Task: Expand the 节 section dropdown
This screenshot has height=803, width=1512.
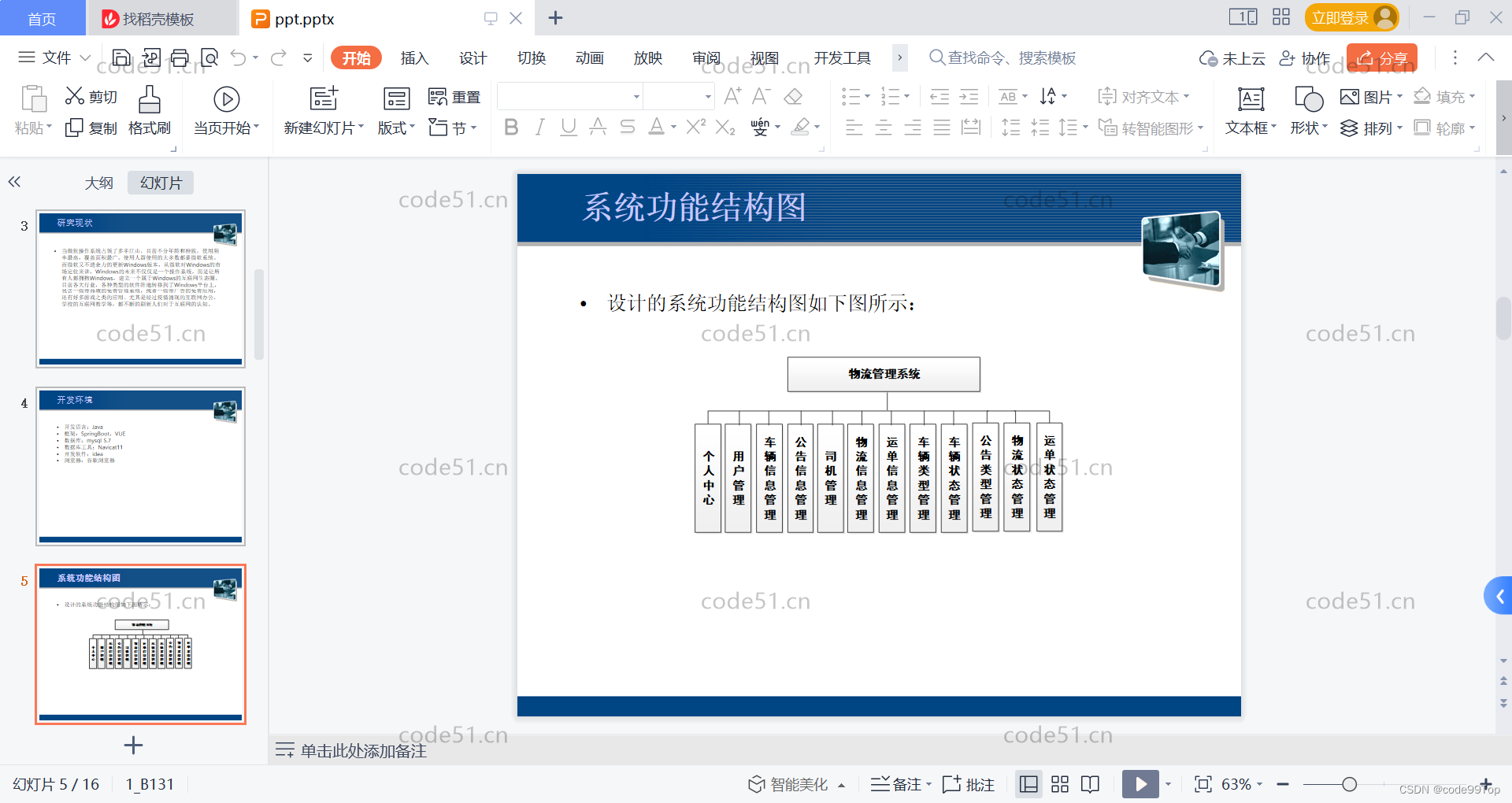Action: click(454, 128)
